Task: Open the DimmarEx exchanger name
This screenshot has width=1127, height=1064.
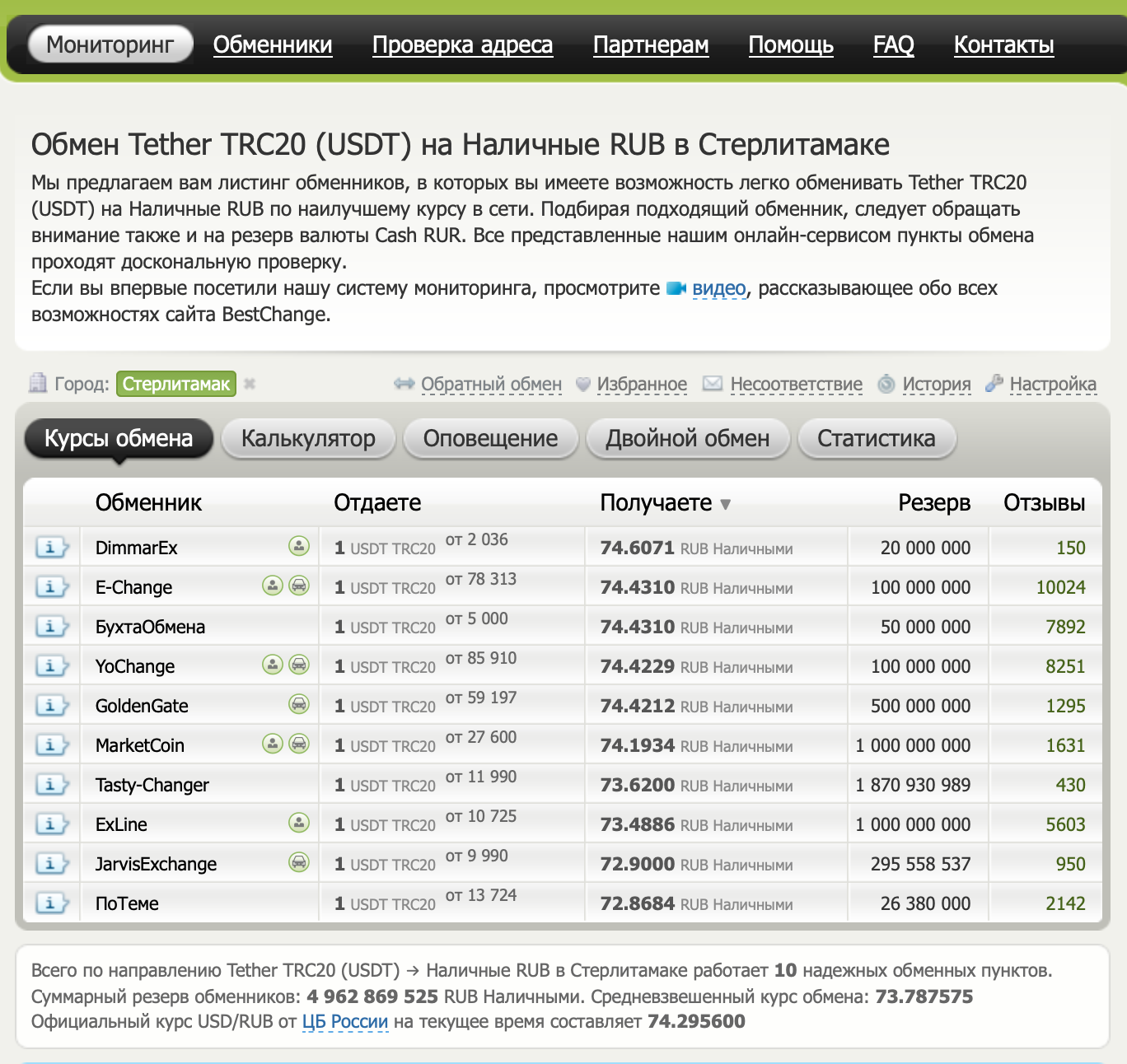Action: click(136, 548)
